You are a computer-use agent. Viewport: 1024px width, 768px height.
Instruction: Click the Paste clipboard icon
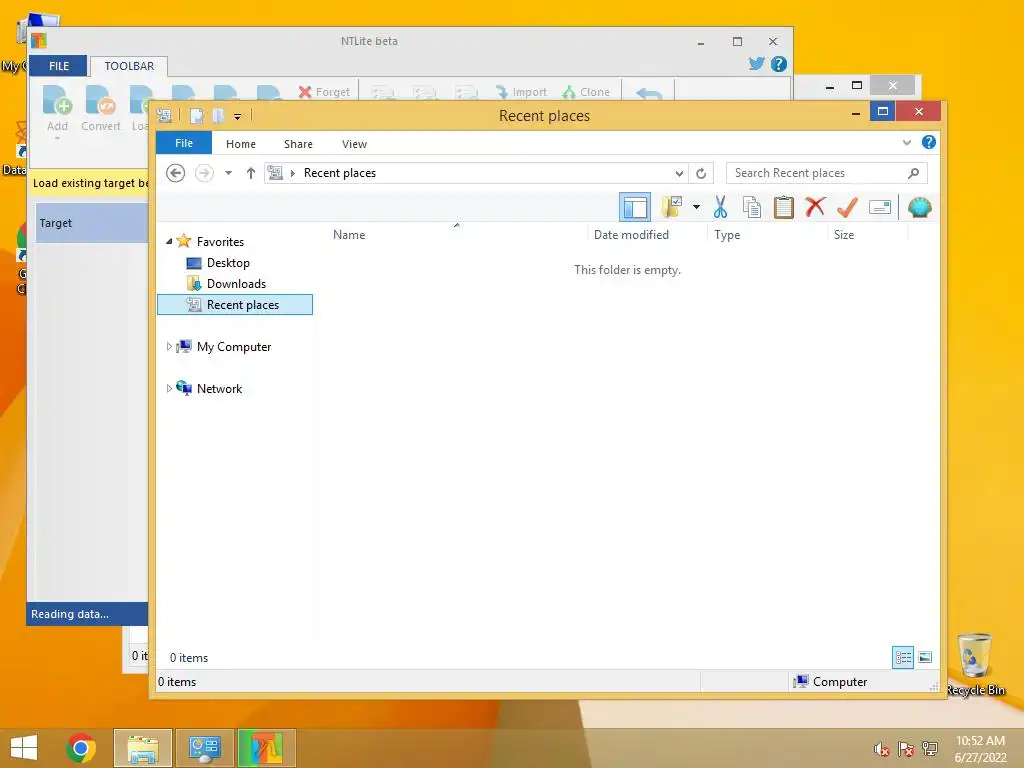[x=784, y=207]
